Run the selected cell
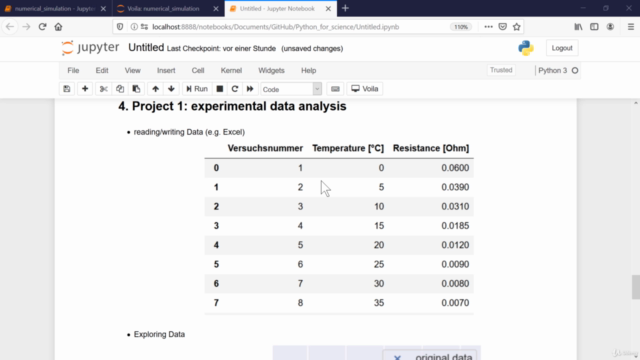The image size is (640, 360). [197, 89]
